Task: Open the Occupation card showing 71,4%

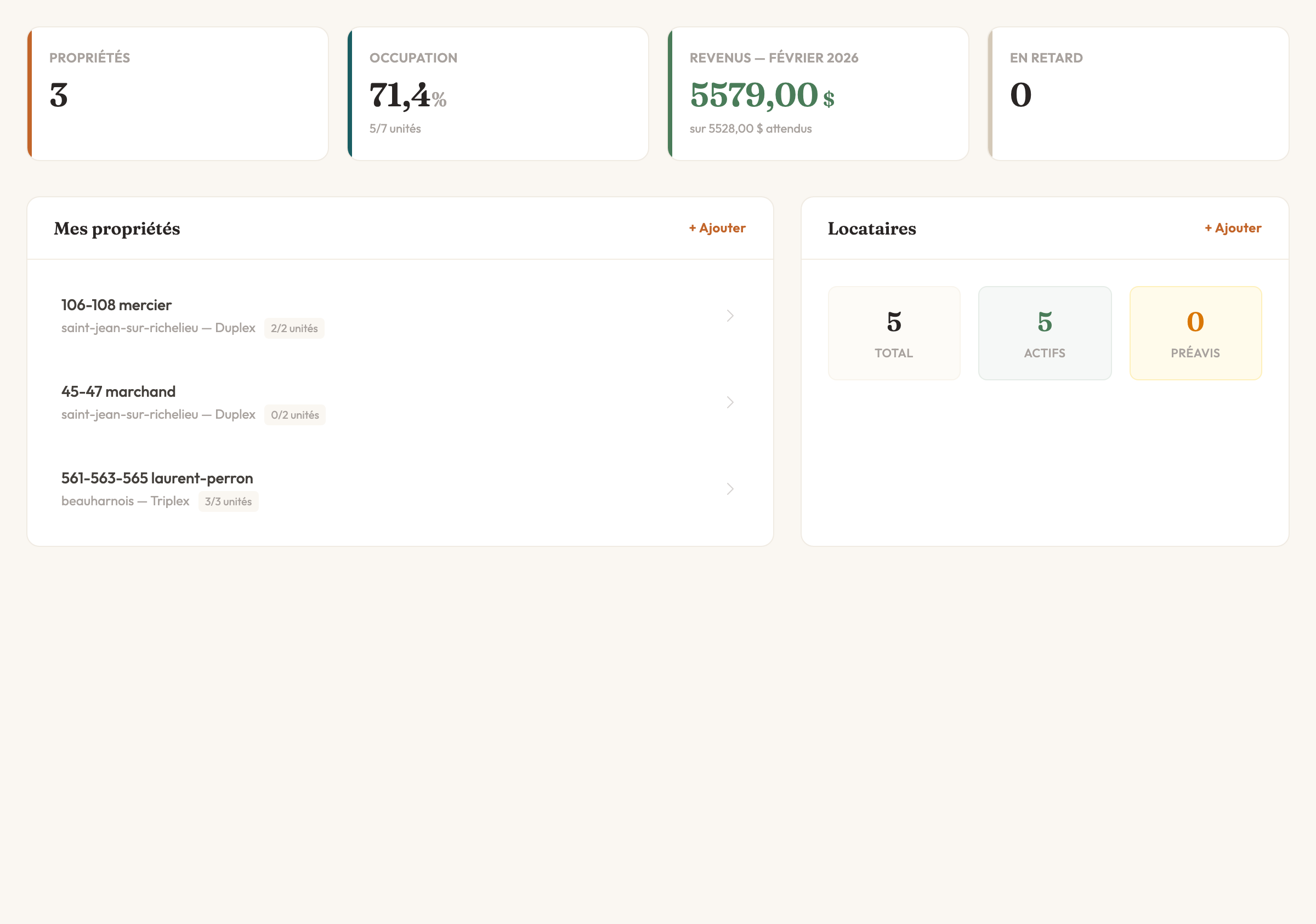Action: click(497, 92)
